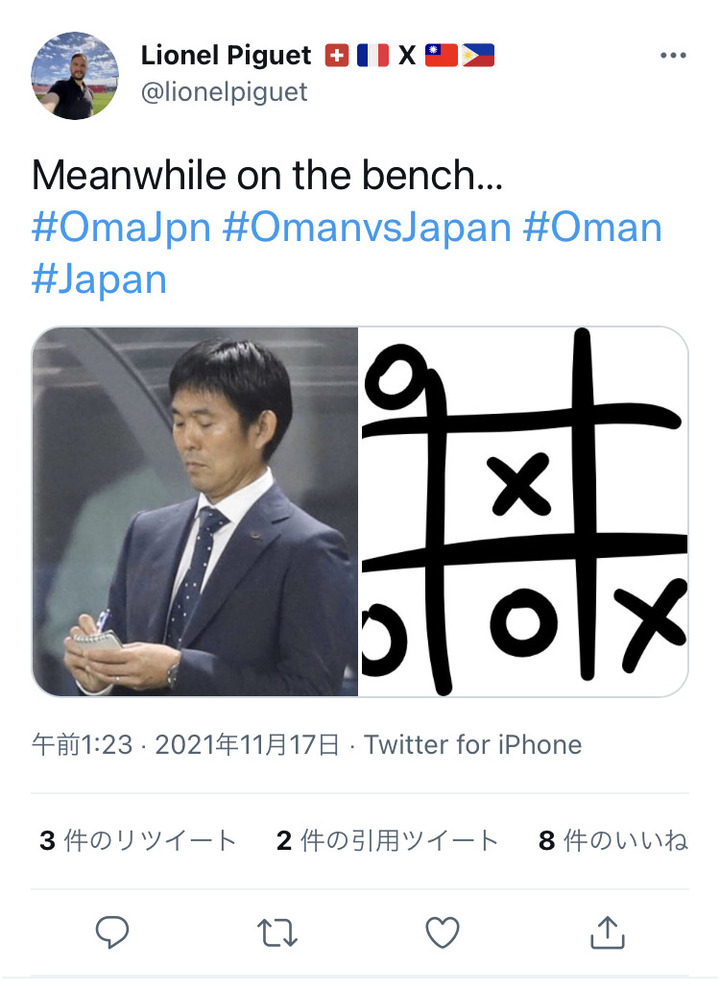Like the tweet with heart icon

(x=442, y=932)
